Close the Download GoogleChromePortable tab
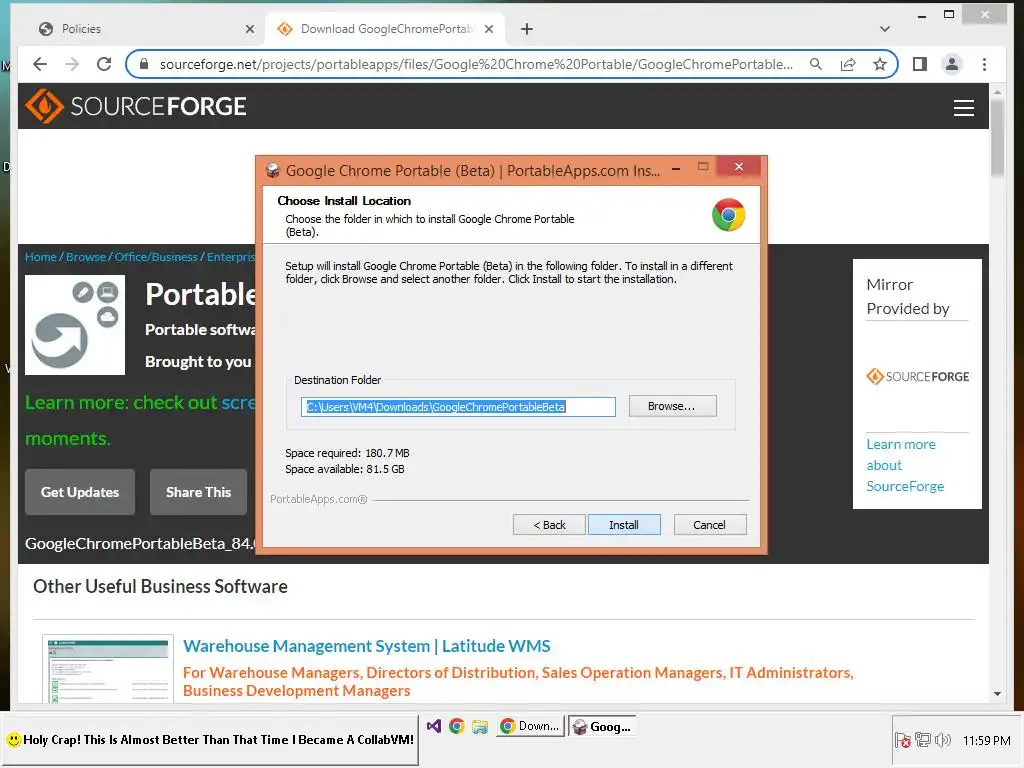Viewport: 1024px width, 768px height. (488, 29)
